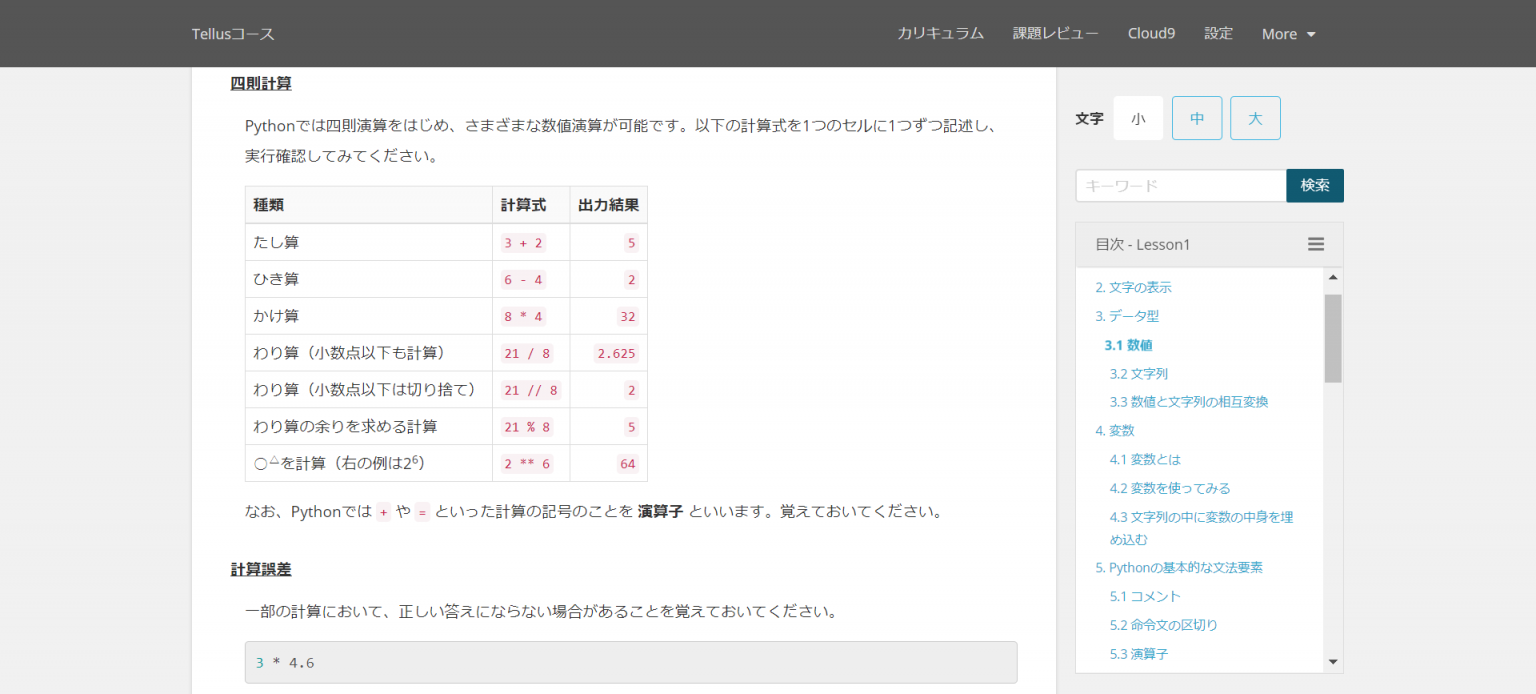Click the 3 * 4.6 code block
Screen dimensions: 1536x694
pyautogui.click(x=631, y=662)
